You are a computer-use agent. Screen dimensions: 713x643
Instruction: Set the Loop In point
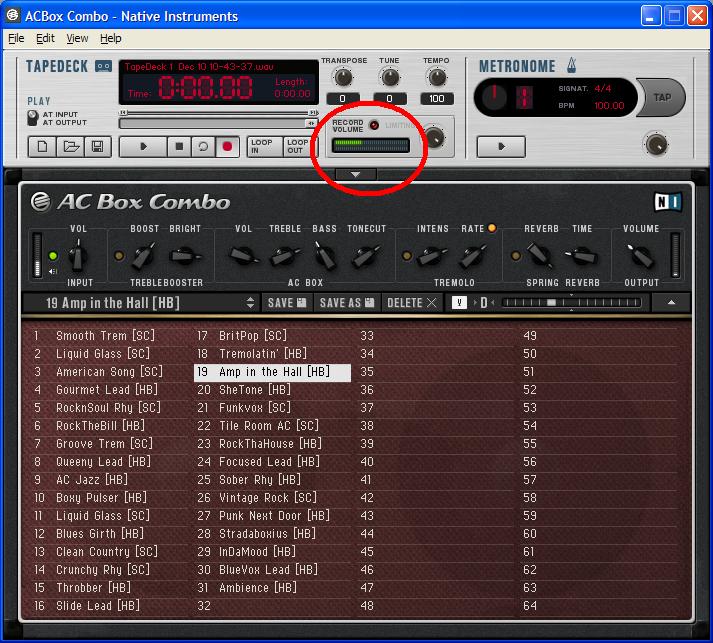click(264, 146)
